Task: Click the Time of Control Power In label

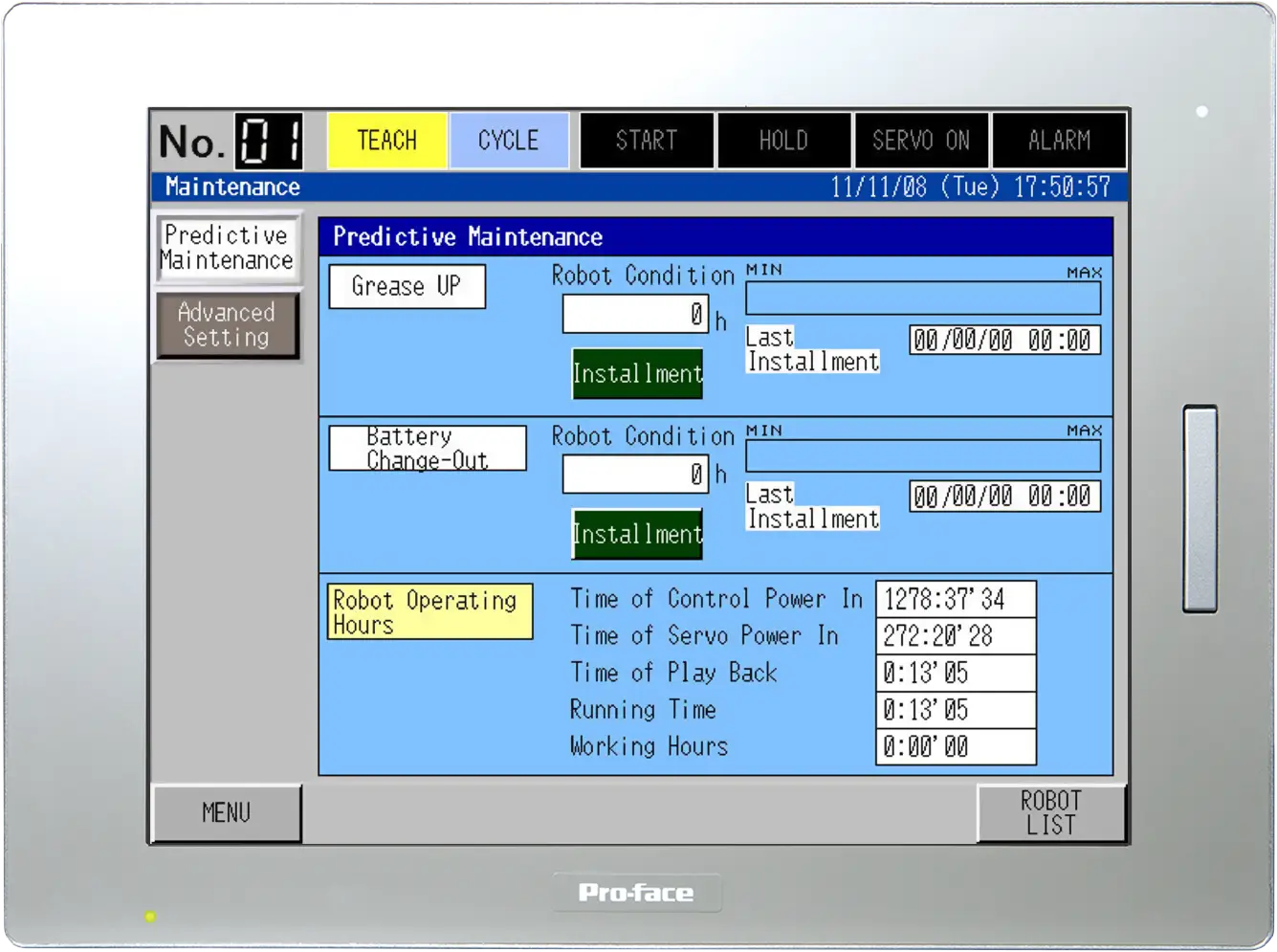Action: tap(716, 599)
